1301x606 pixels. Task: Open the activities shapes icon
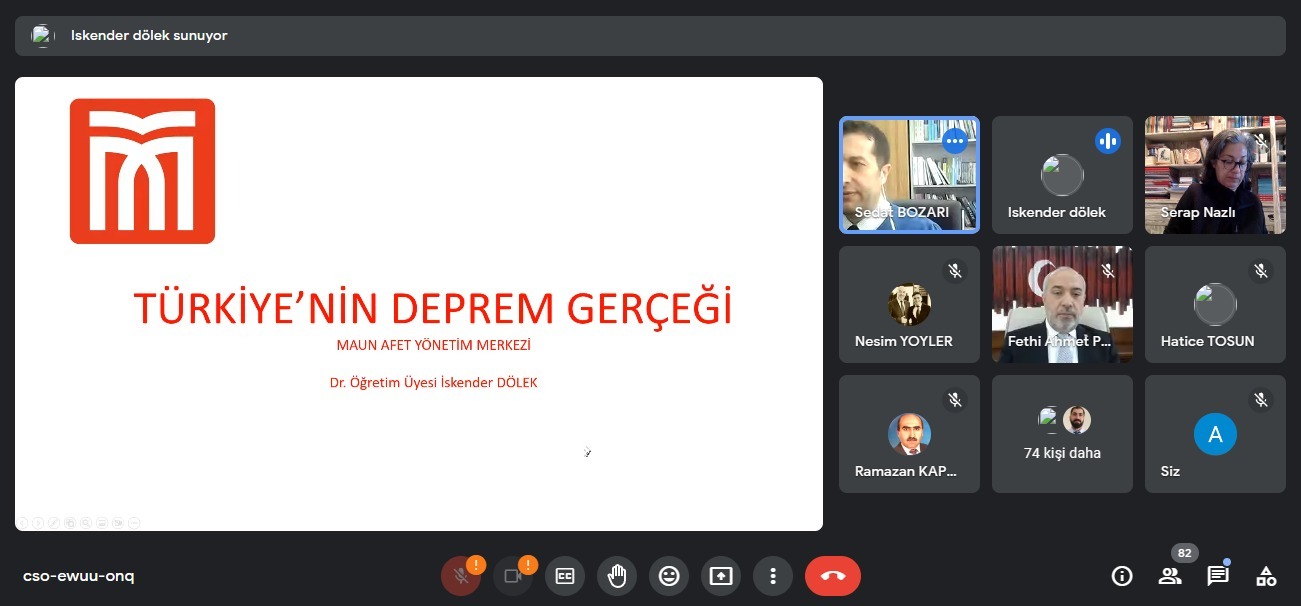(1266, 576)
